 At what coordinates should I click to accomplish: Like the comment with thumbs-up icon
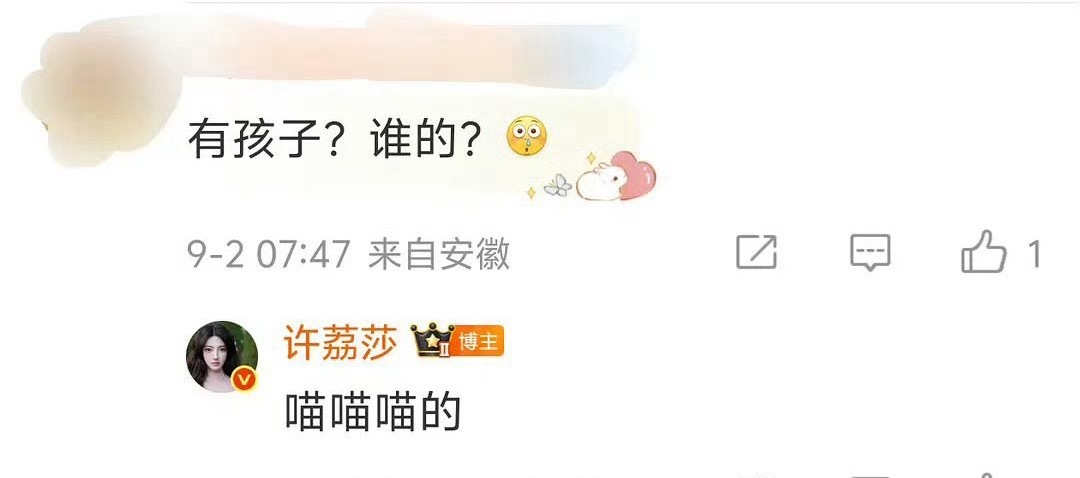(984, 251)
